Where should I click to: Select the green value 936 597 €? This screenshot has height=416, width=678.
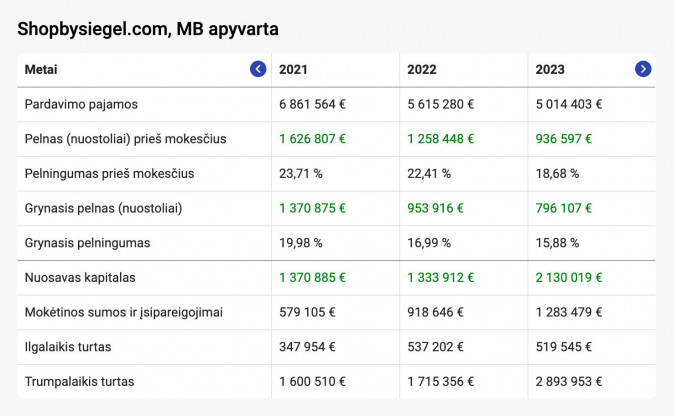564,139
